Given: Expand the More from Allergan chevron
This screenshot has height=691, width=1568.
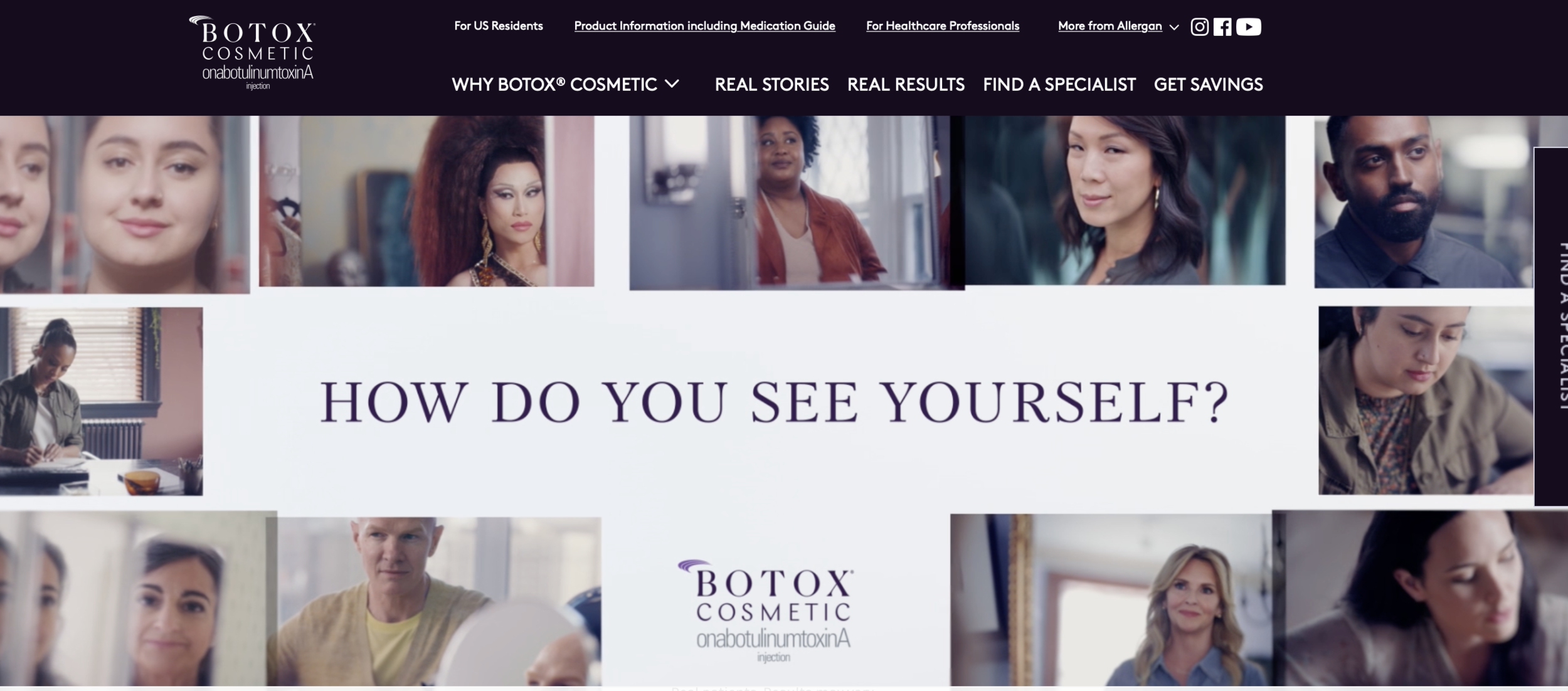Looking at the screenshot, I should (1174, 27).
